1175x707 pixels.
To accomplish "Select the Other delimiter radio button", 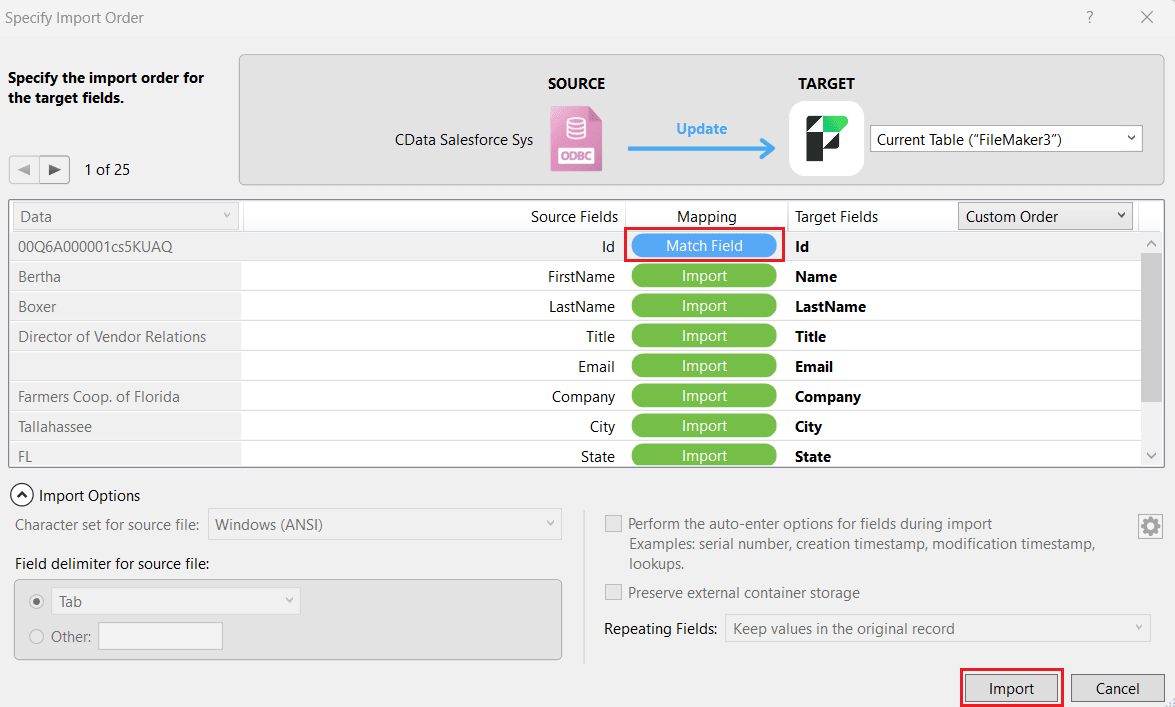I will point(37,636).
